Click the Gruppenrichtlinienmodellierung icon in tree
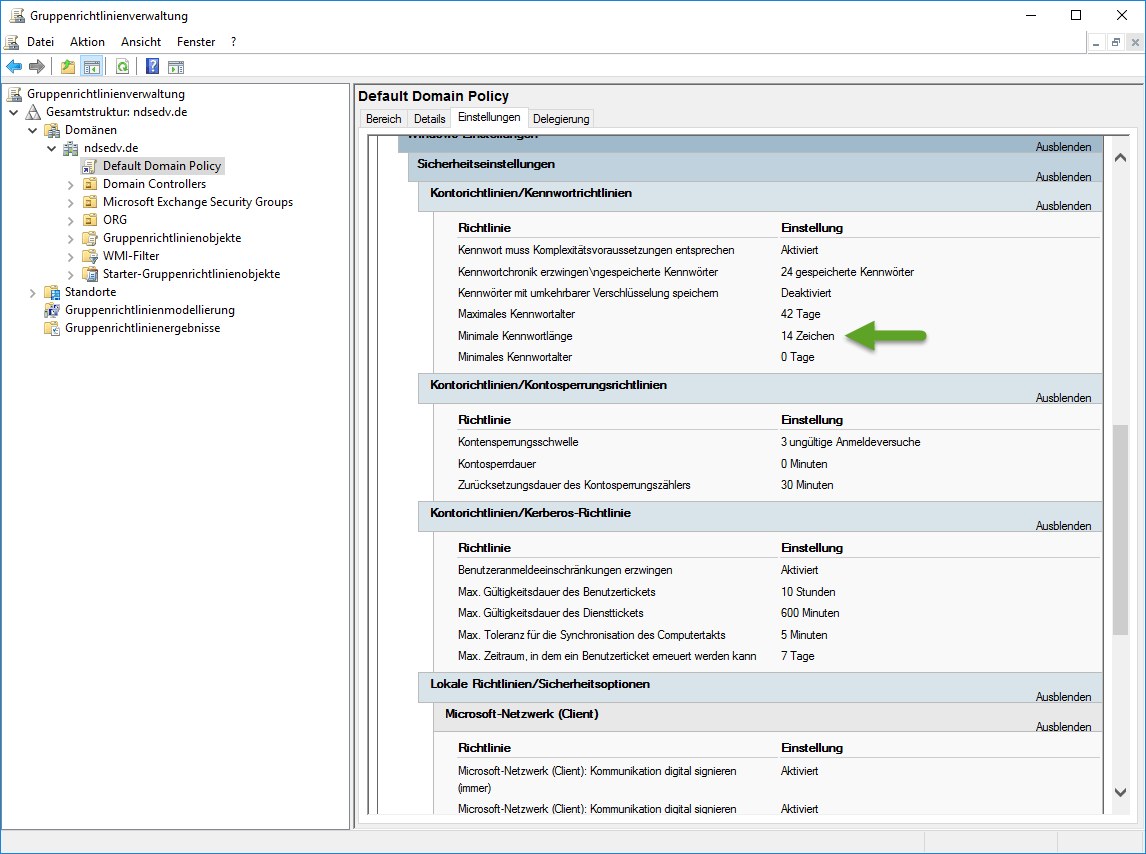The height and width of the screenshot is (854, 1146). [x=52, y=310]
